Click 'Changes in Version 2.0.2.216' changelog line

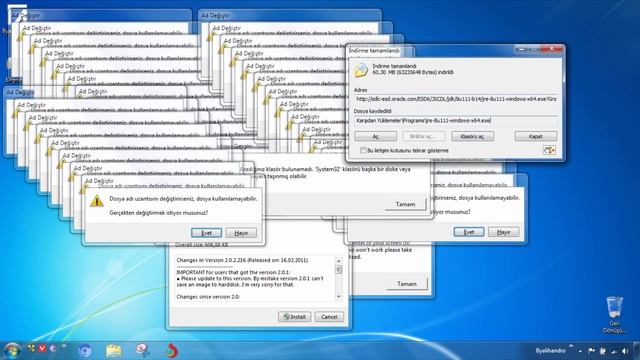pyautogui.click(x=242, y=260)
